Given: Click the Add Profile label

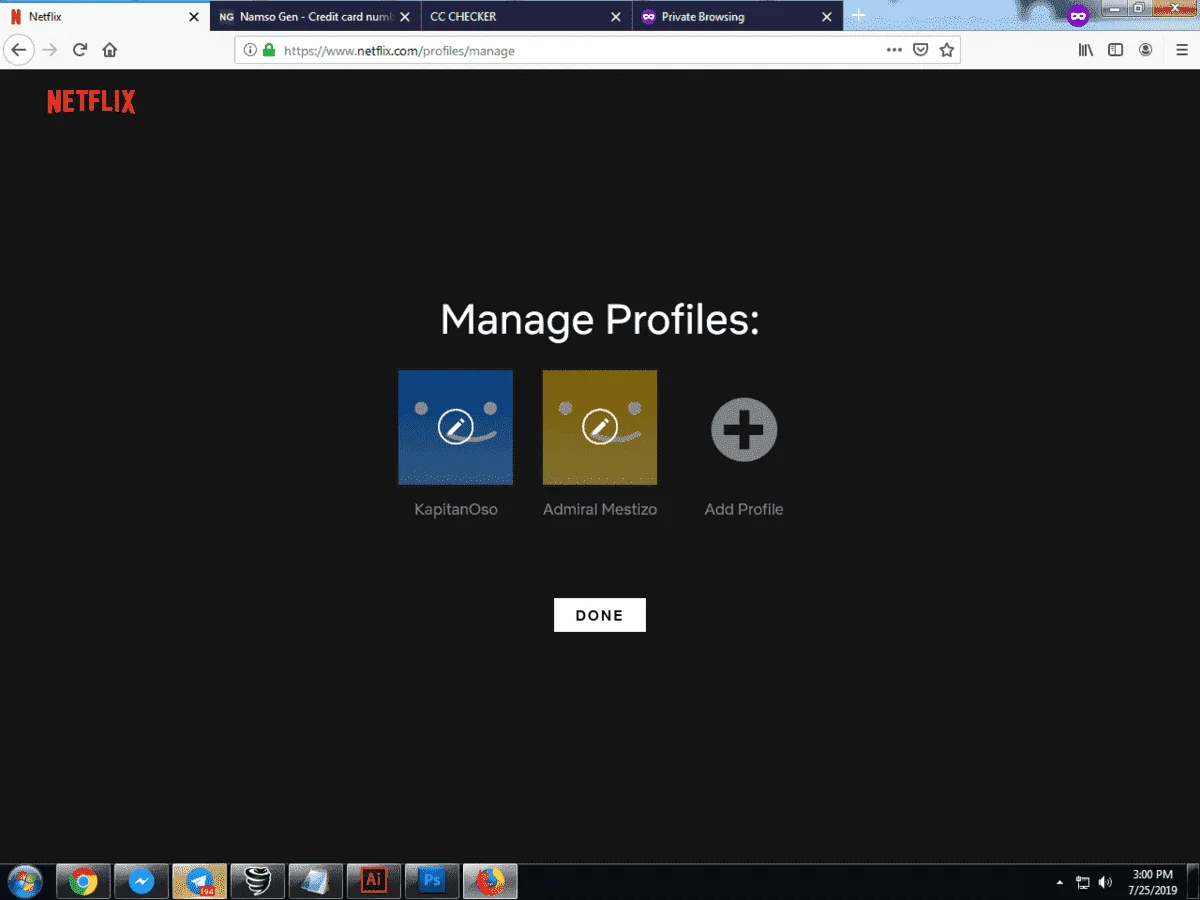Looking at the screenshot, I should tap(744, 509).
